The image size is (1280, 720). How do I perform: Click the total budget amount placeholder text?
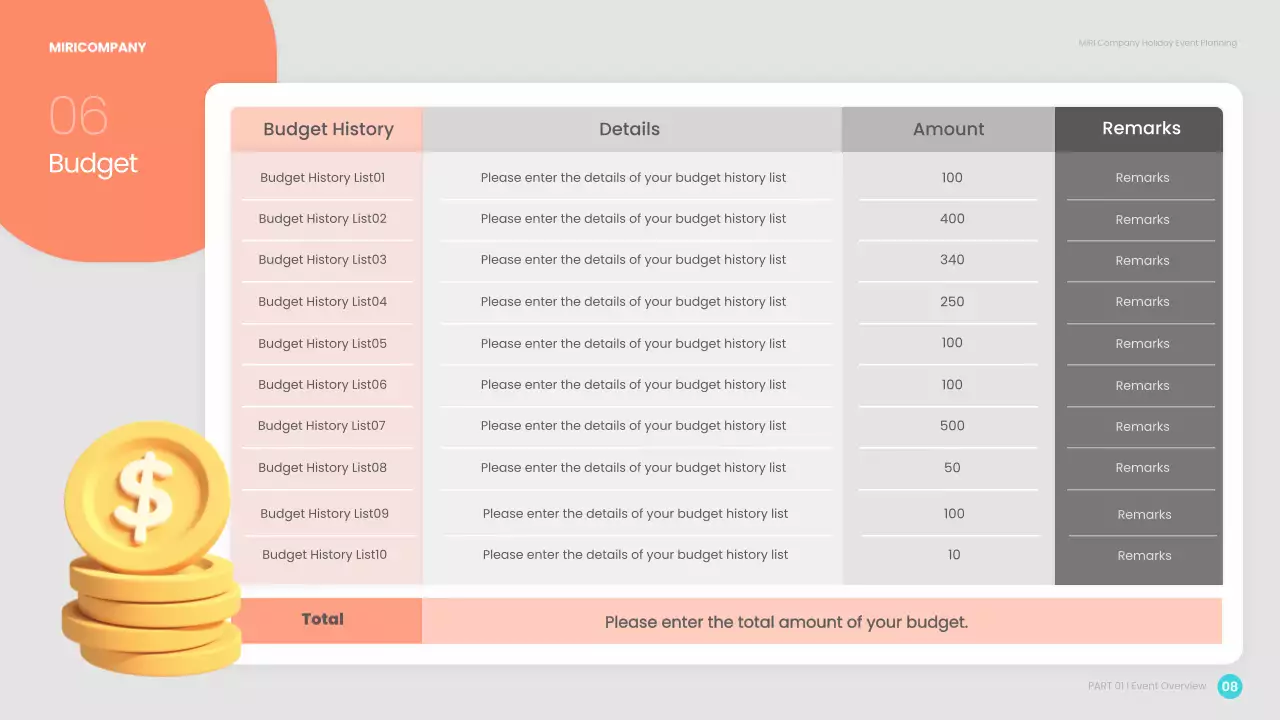click(786, 622)
